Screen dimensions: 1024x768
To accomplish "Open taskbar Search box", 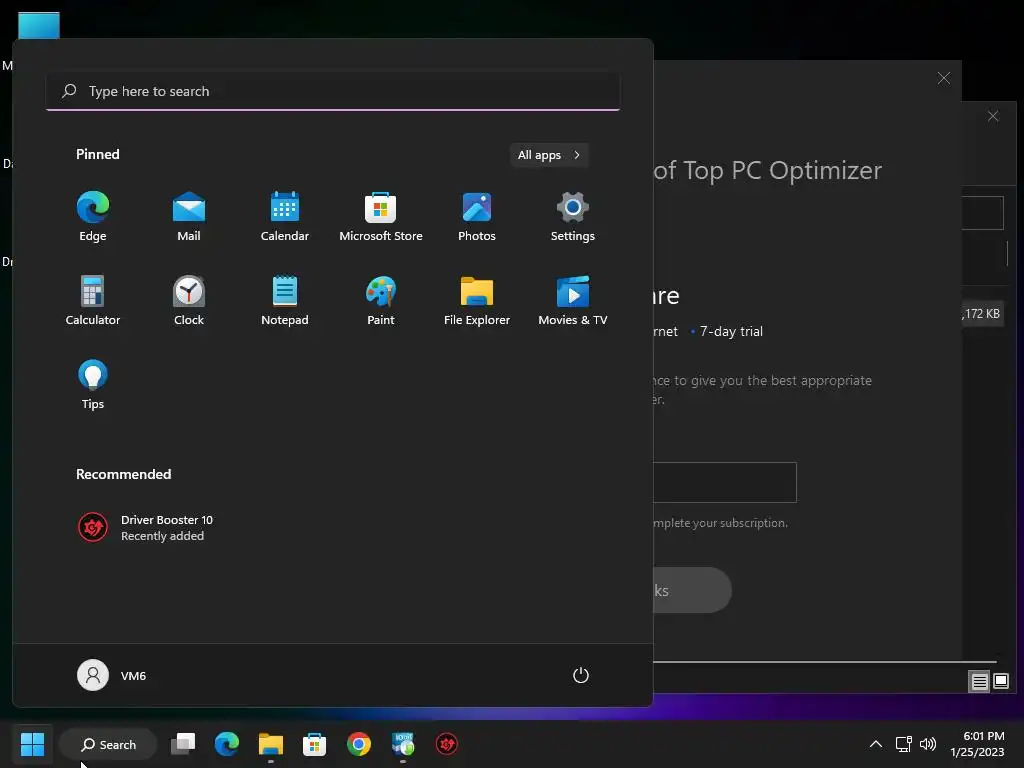I will 108,744.
